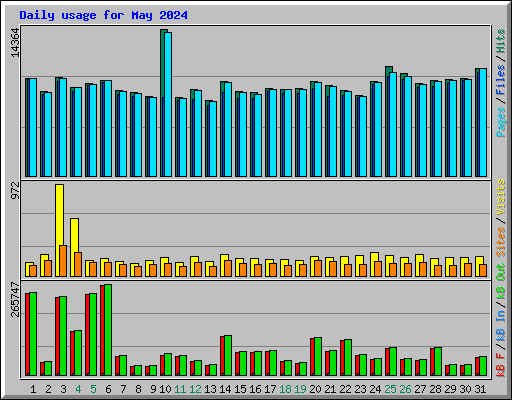Click the day 16 label on the x-axis

(x=255, y=389)
